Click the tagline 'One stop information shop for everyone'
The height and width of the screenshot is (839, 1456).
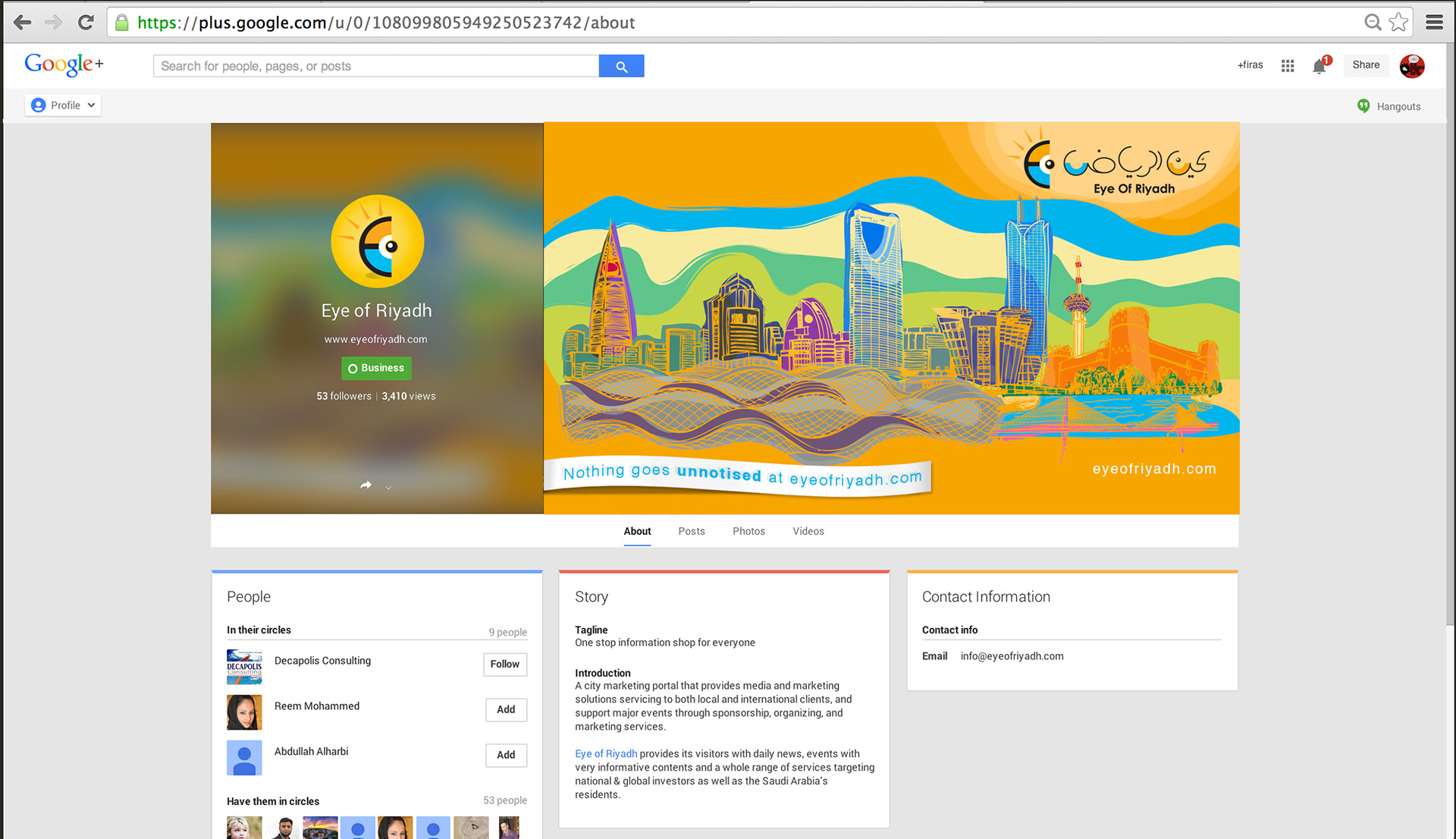[x=665, y=643]
